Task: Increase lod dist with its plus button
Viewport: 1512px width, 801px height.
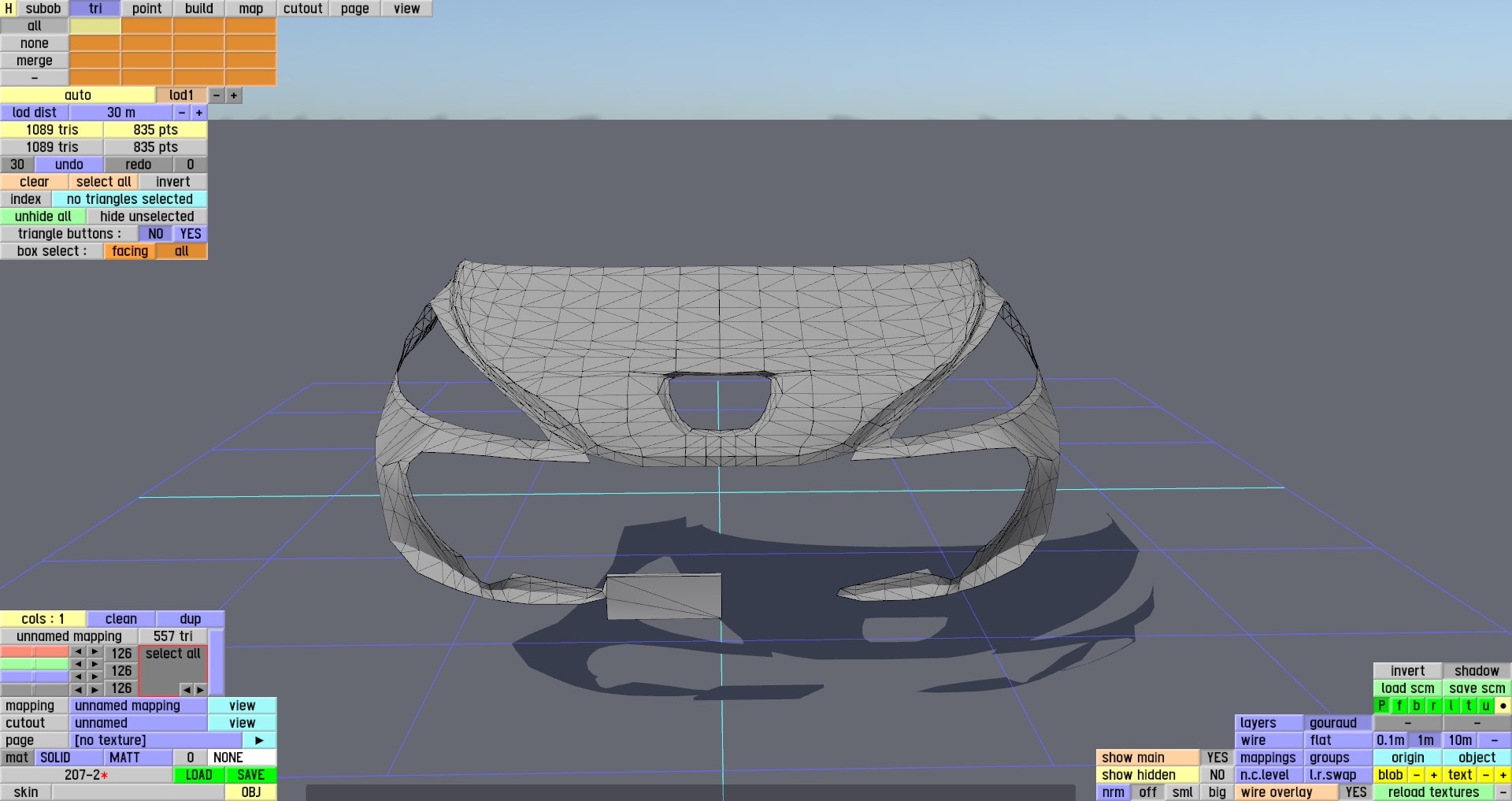Action: (x=199, y=113)
